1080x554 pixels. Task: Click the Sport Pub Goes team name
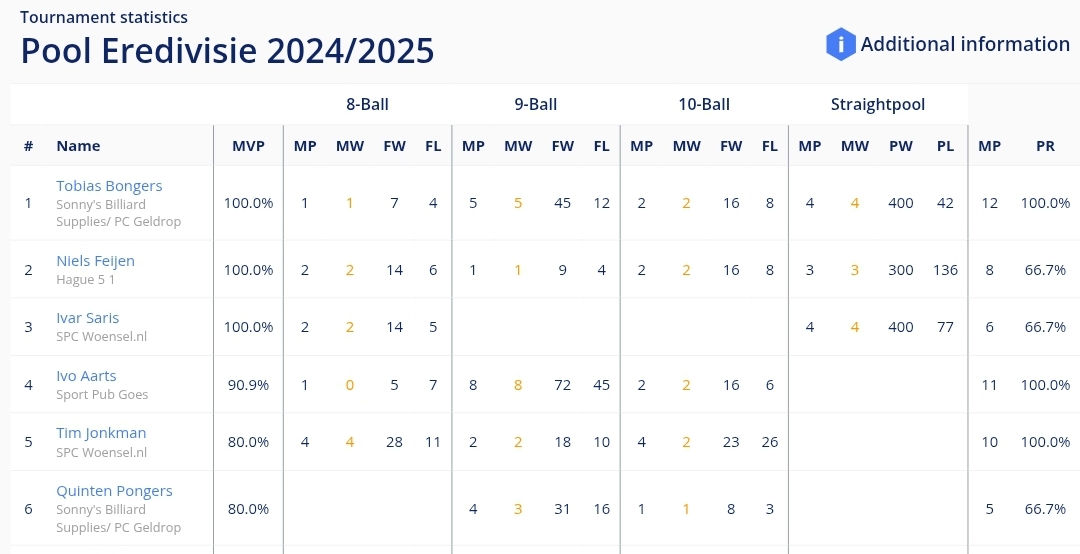coord(102,395)
